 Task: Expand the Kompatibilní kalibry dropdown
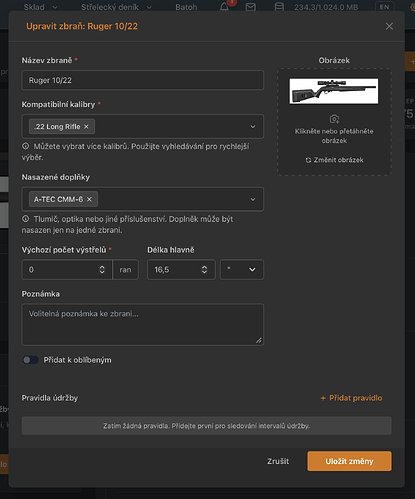click(x=253, y=127)
